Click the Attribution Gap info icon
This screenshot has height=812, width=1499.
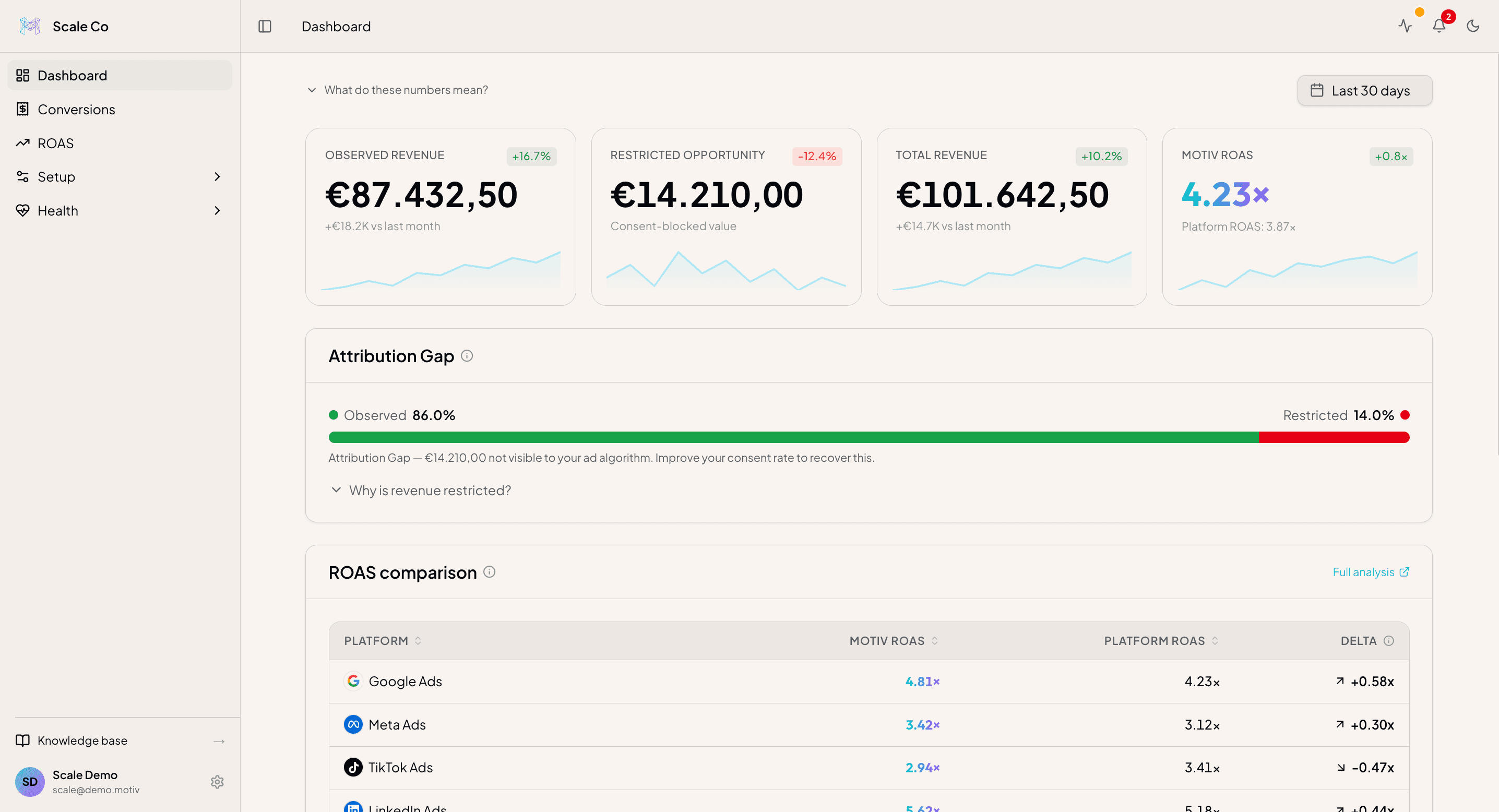tap(467, 355)
